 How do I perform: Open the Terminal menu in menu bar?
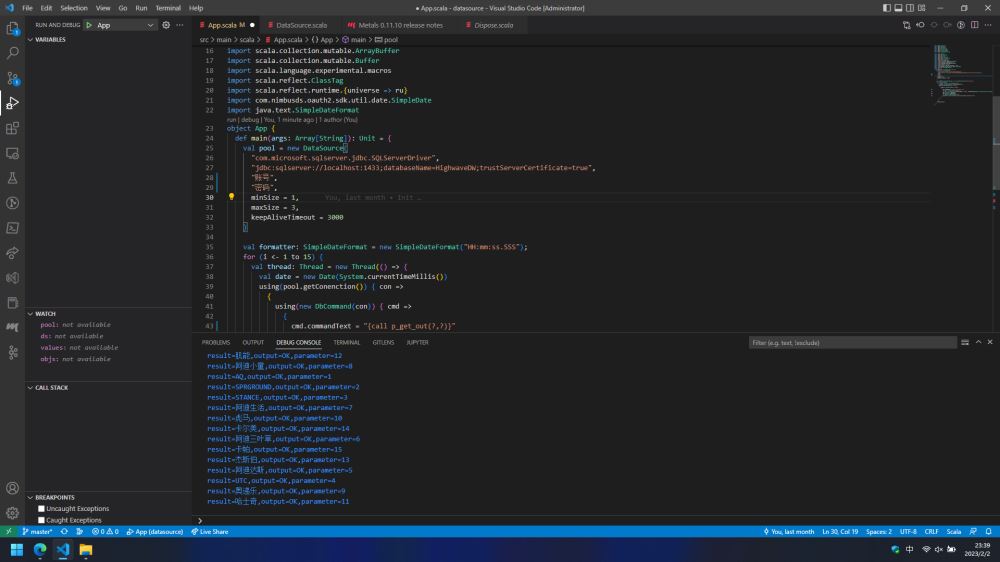(x=168, y=8)
